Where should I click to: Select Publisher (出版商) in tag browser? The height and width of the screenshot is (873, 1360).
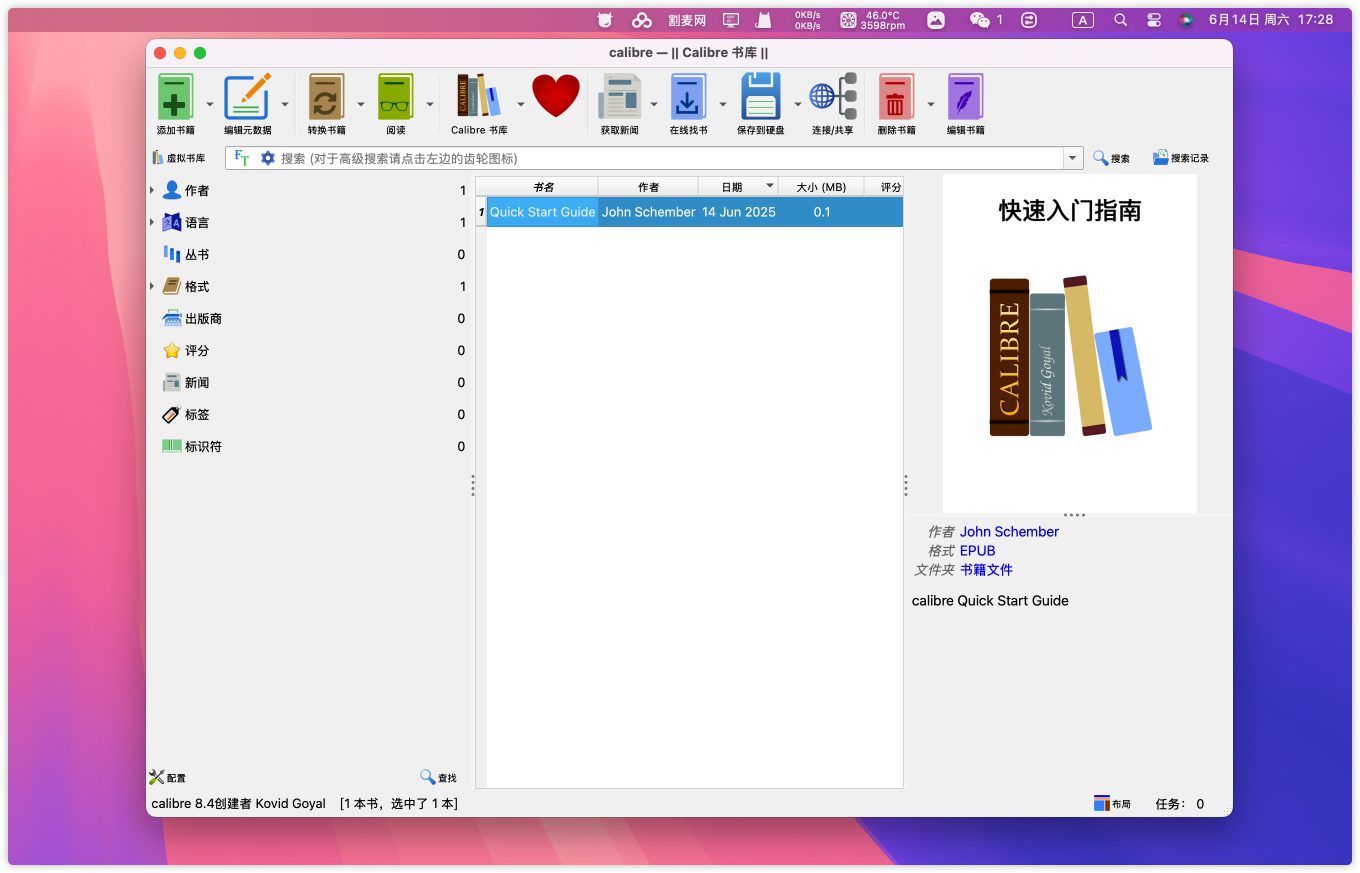click(x=203, y=319)
